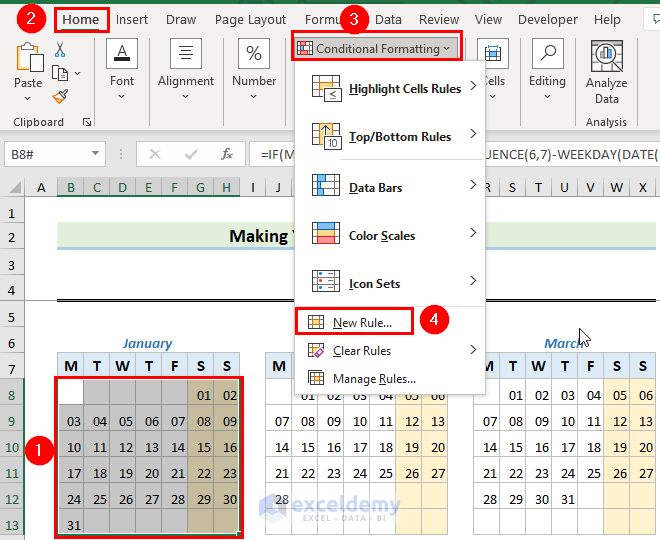The height and width of the screenshot is (540, 660).
Task: Click the Select All corner triangle
Action: pos(15,187)
